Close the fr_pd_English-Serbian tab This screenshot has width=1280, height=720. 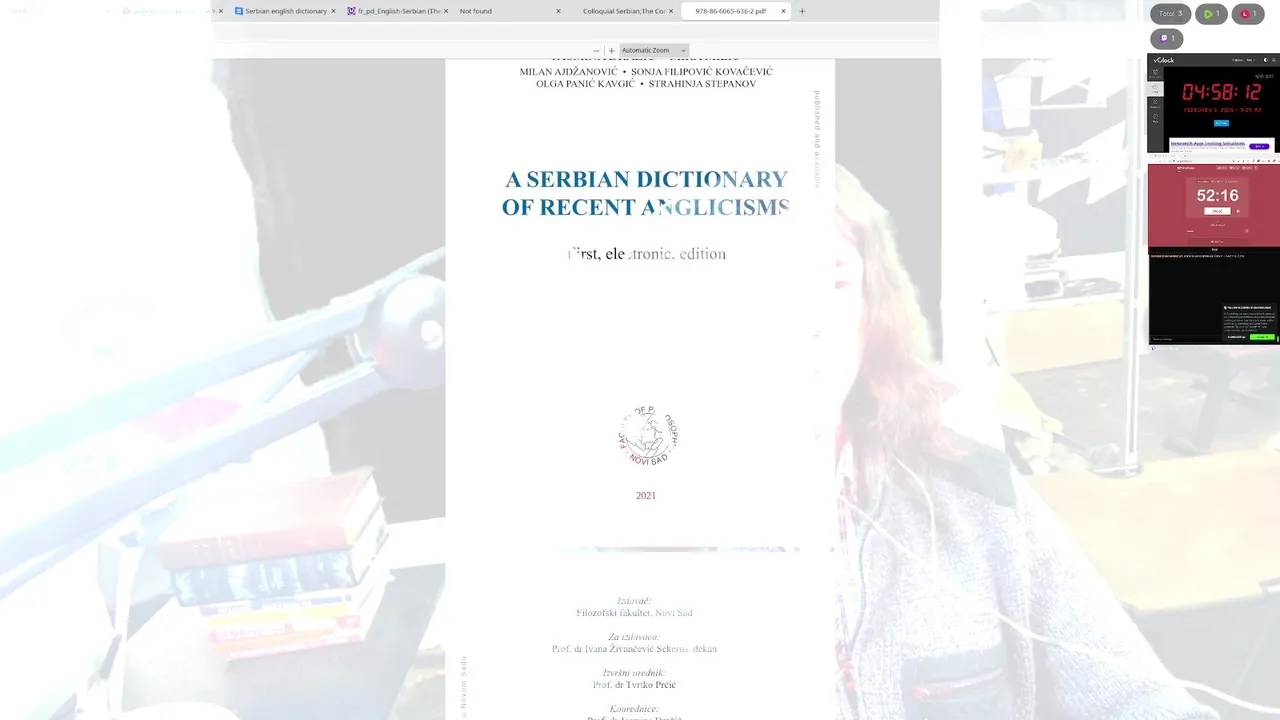tap(445, 11)
